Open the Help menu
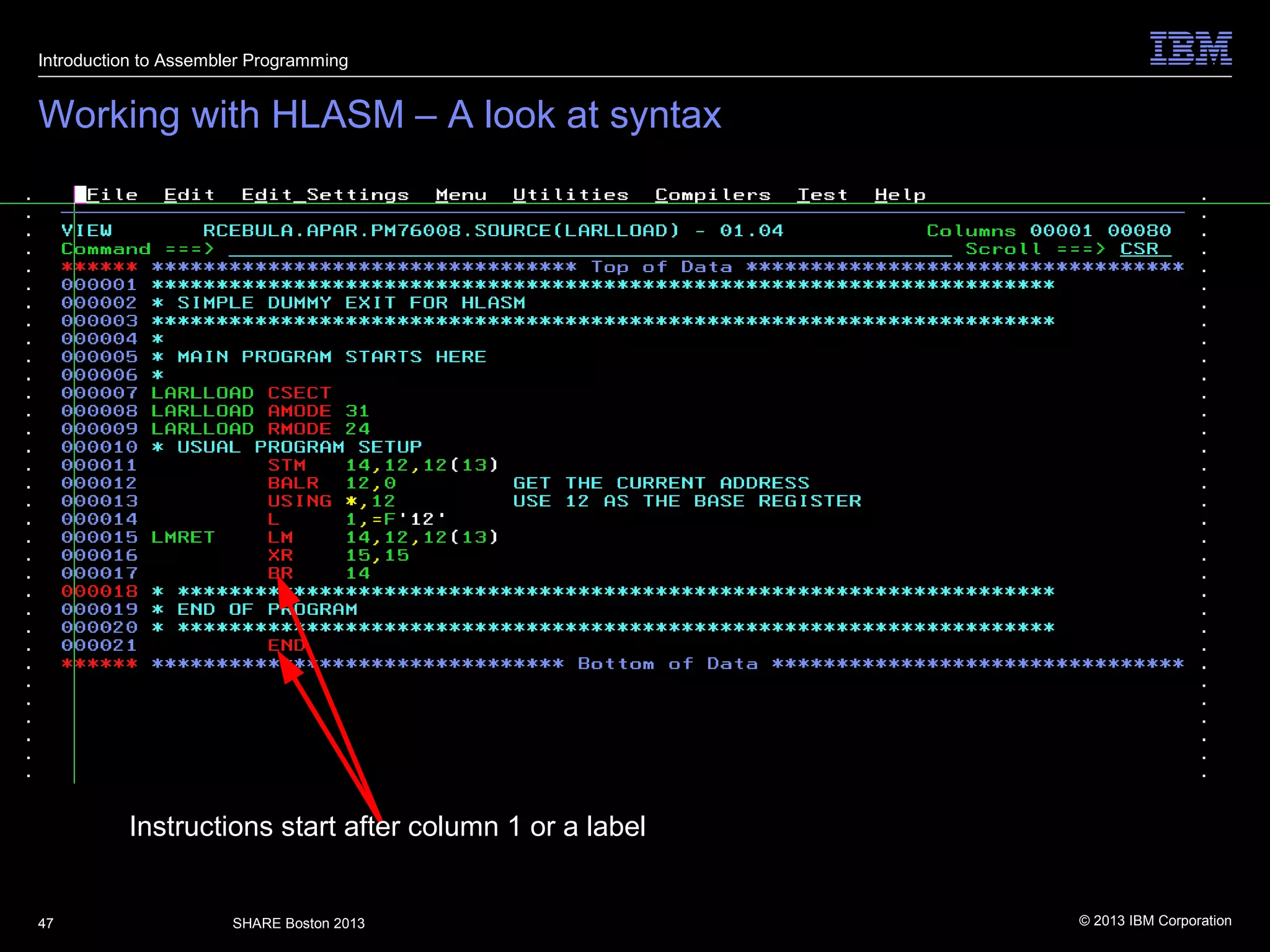The image size is (1270, 952). [x=900, y=195]
